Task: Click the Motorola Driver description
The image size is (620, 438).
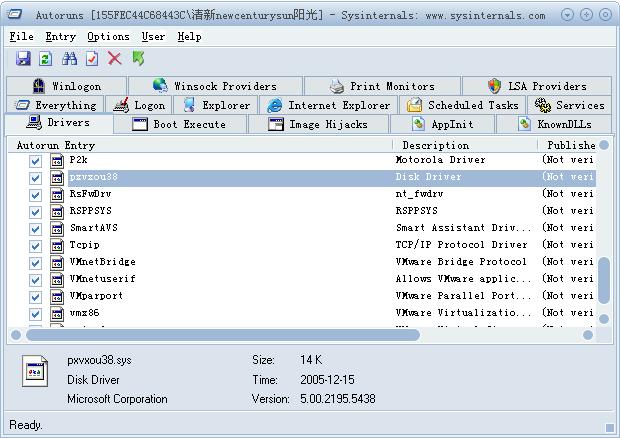Action: pos(440,160)
